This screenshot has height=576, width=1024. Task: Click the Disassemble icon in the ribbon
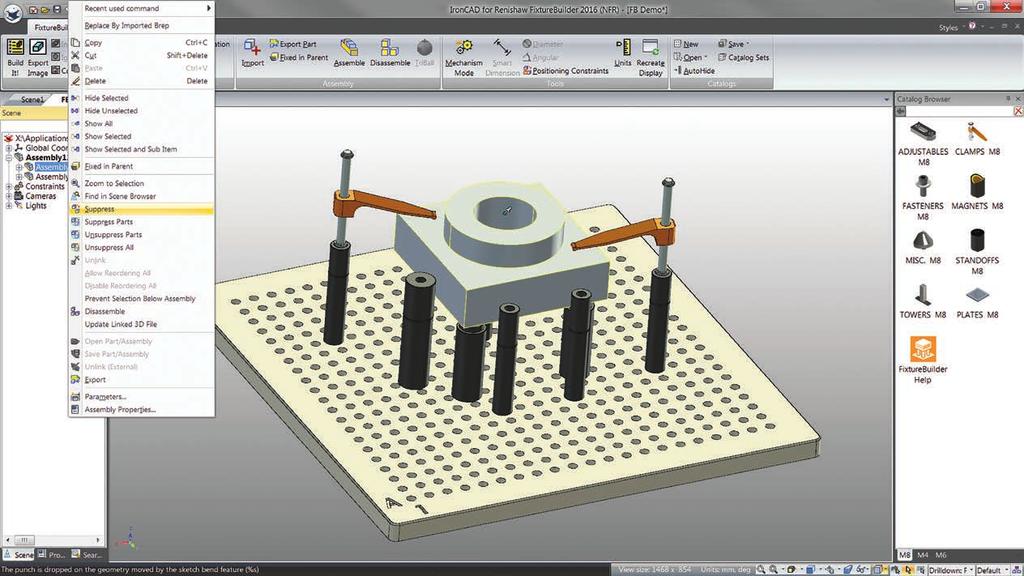390,53
